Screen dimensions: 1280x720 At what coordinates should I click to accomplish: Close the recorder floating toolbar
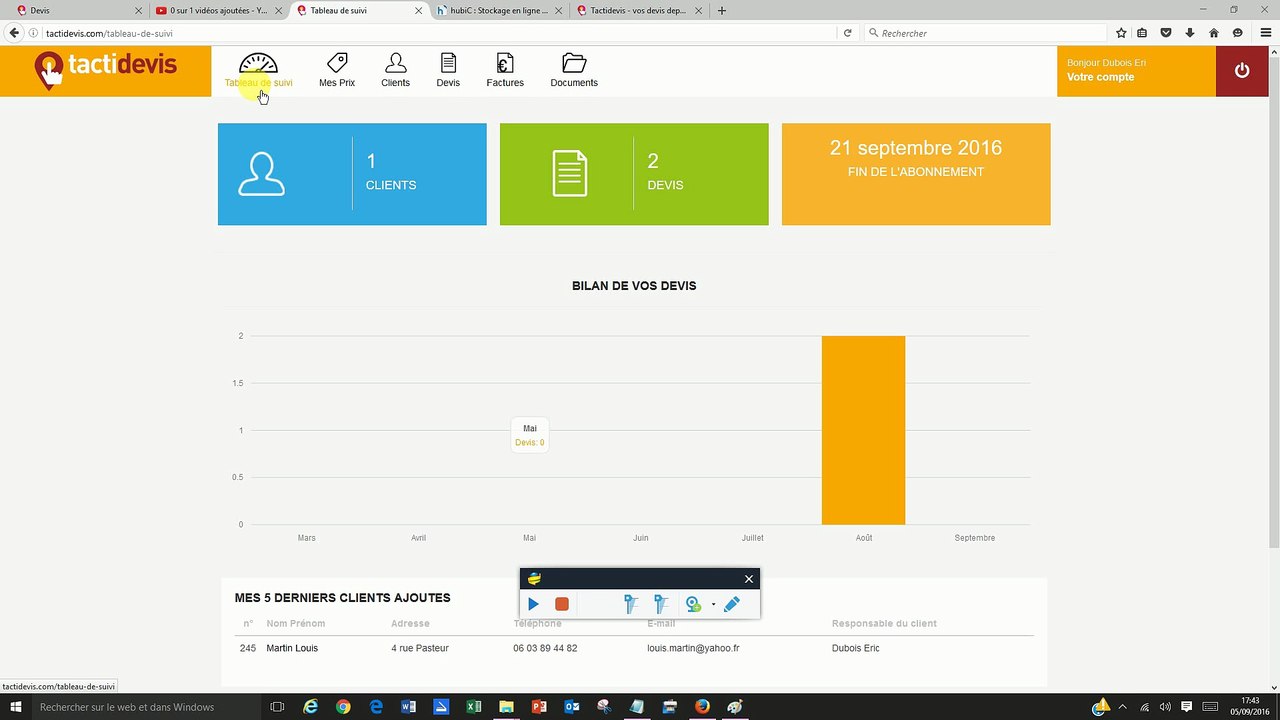point(748,579)
